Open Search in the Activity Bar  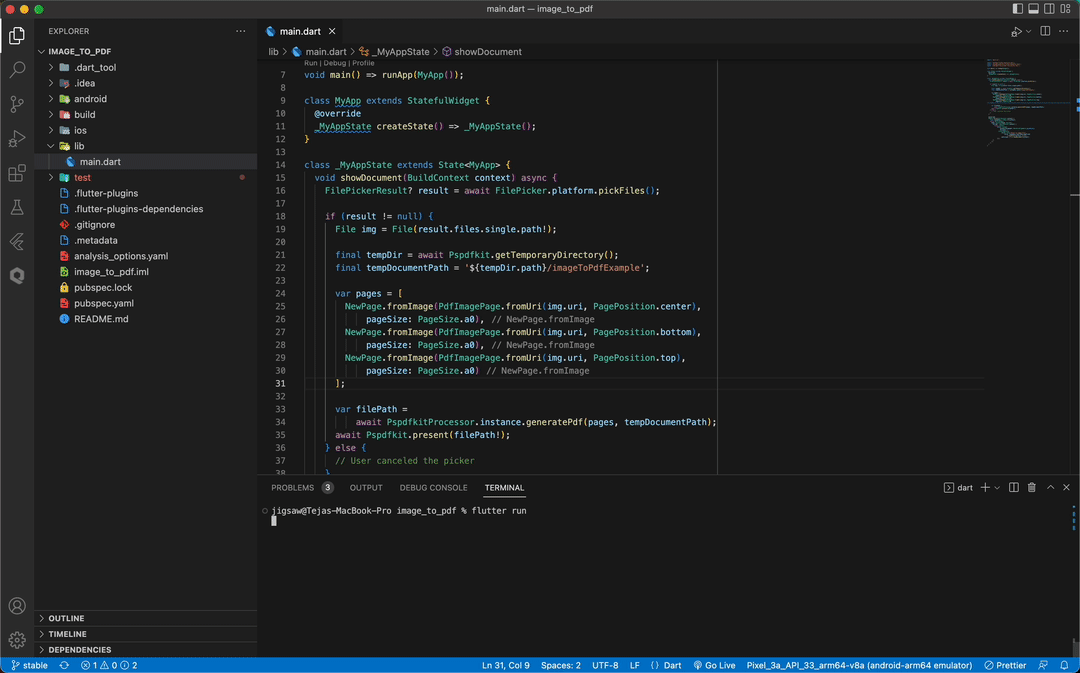point(16,69)
